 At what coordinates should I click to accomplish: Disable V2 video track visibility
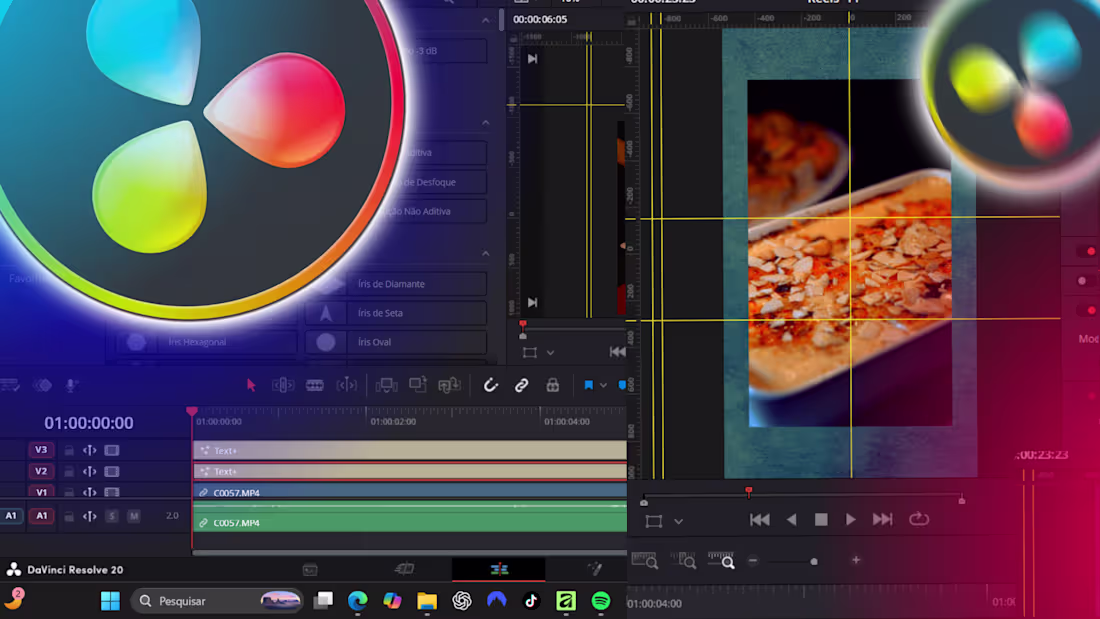[x=112, y=472]
